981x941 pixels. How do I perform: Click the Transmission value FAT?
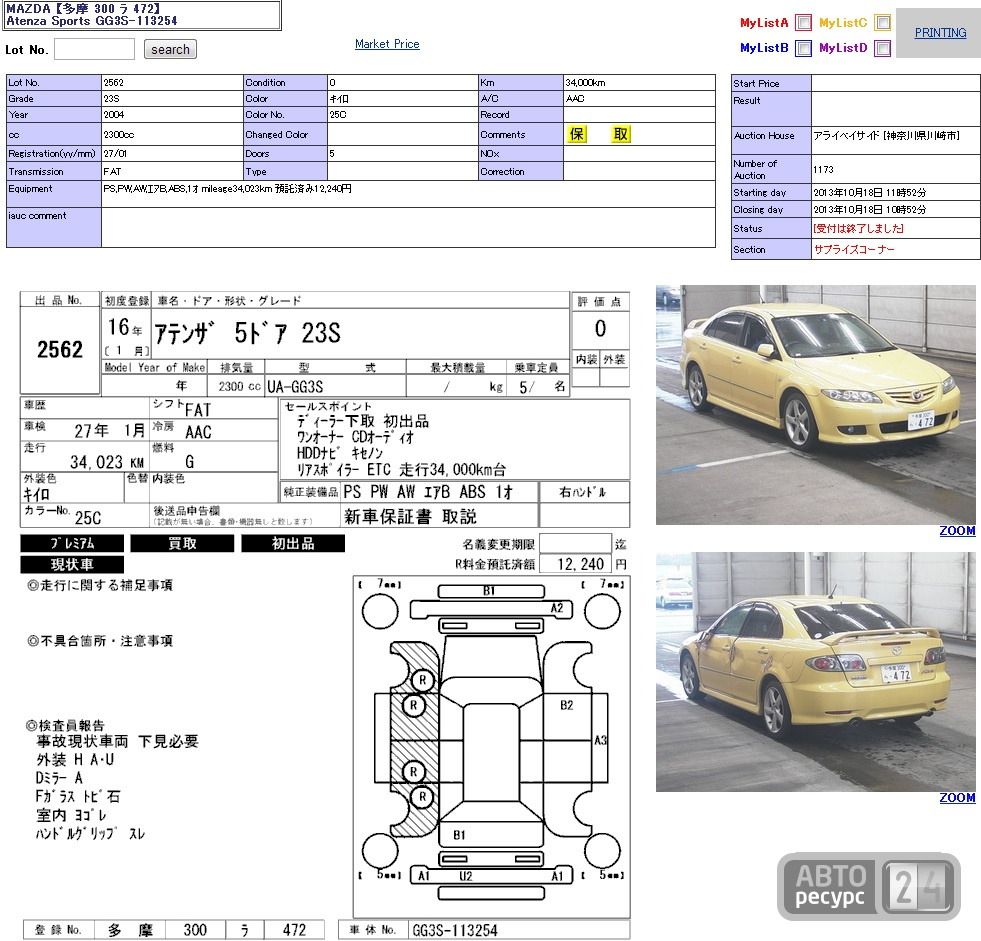click(112, 171)
